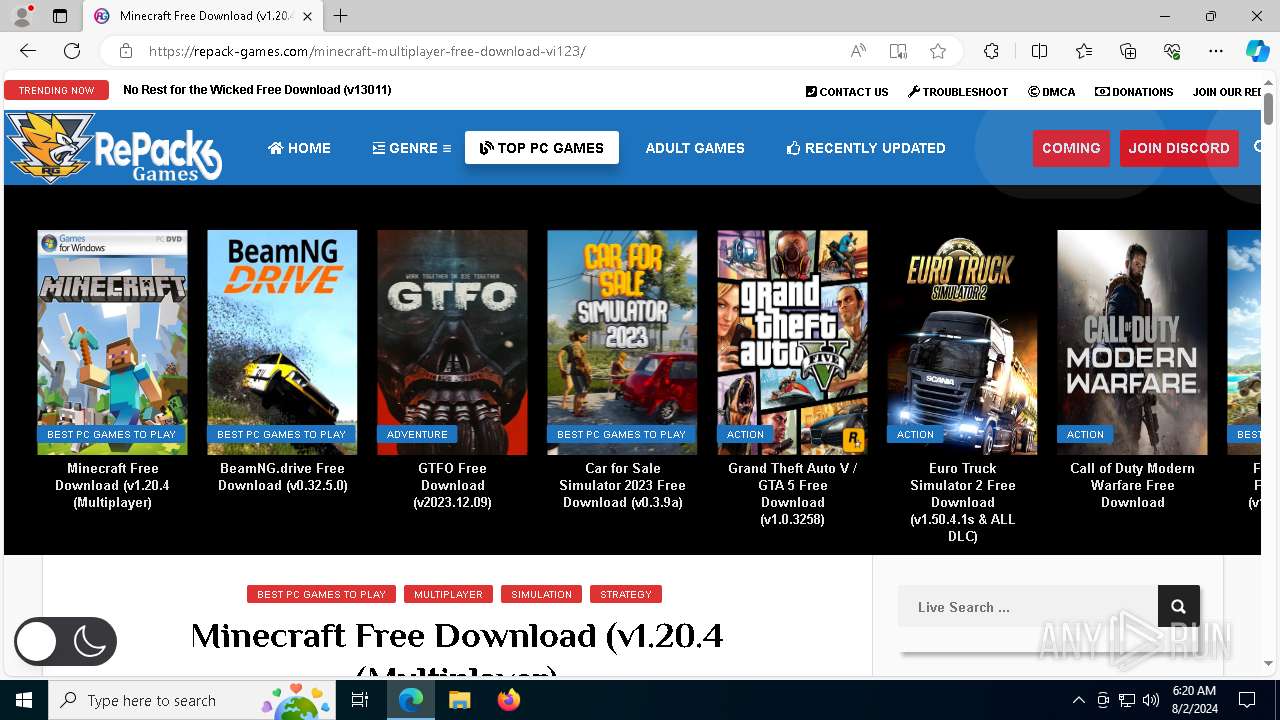Activate the Read aloud icon
1280x720 pixels.
point(858,51)
